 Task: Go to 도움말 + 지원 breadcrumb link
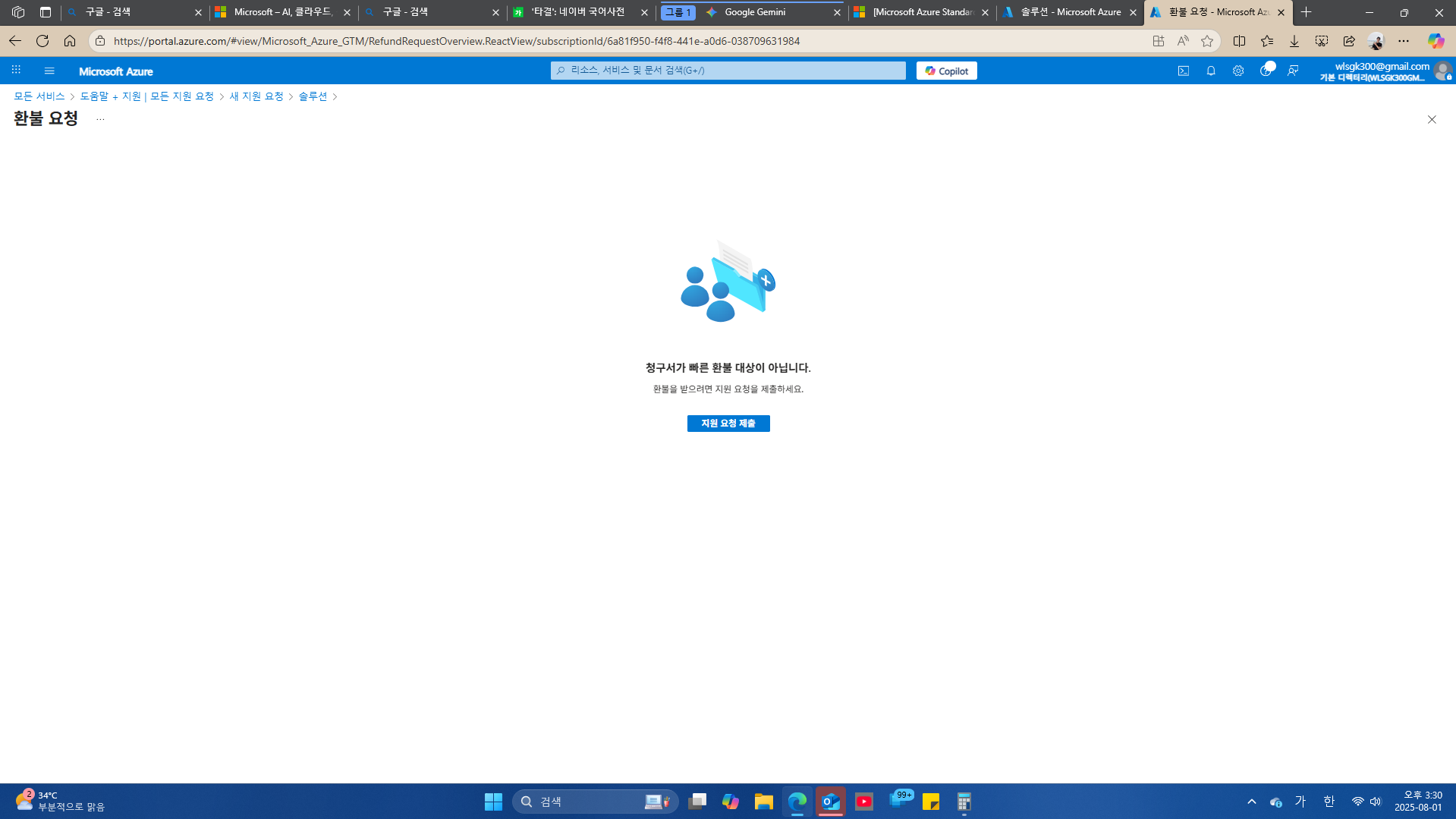146,96
